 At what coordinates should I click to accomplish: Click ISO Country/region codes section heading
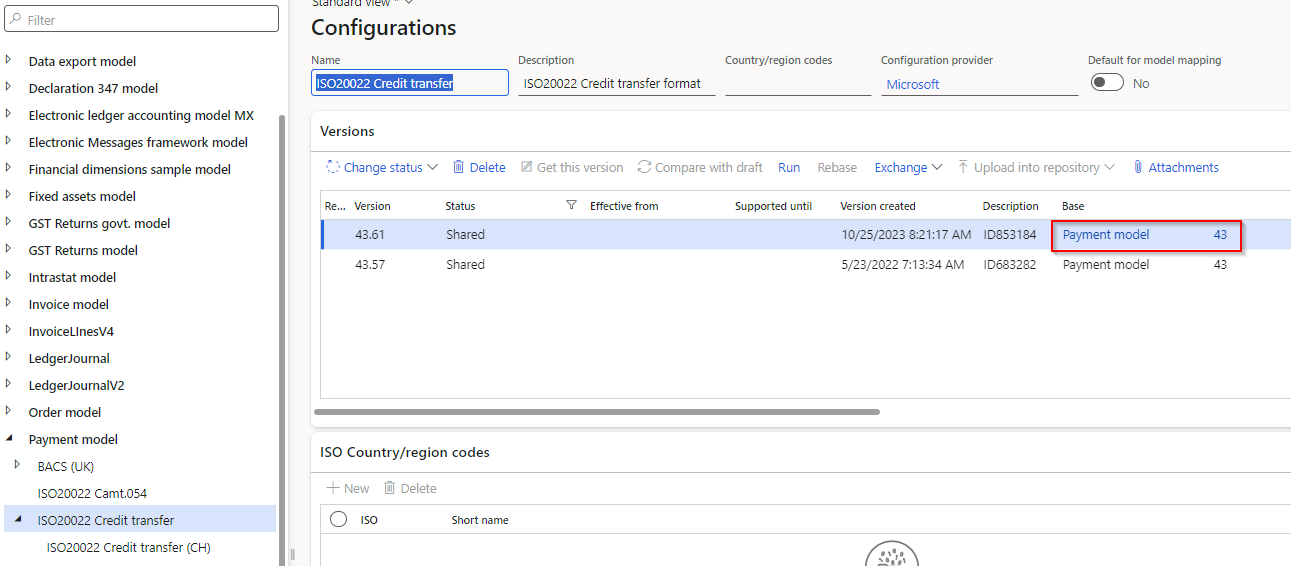pyautogui.click(x=405, y=452)
